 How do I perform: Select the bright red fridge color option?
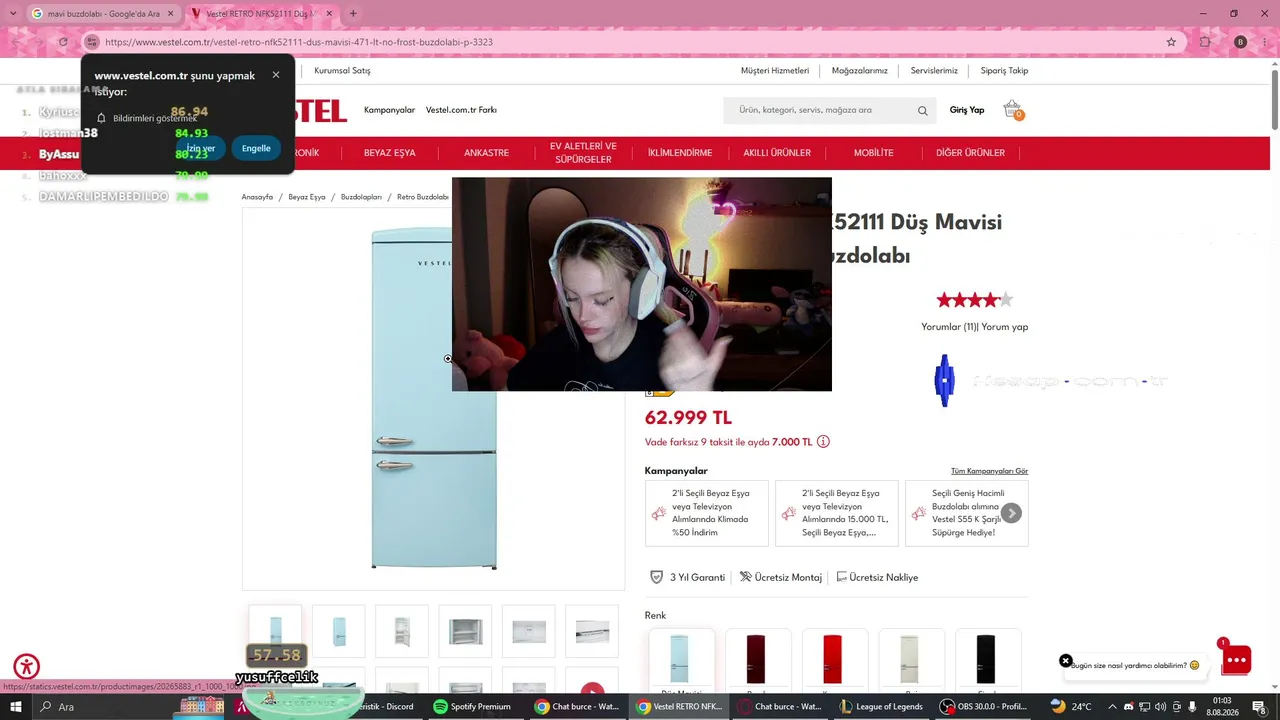coord(833,659)
